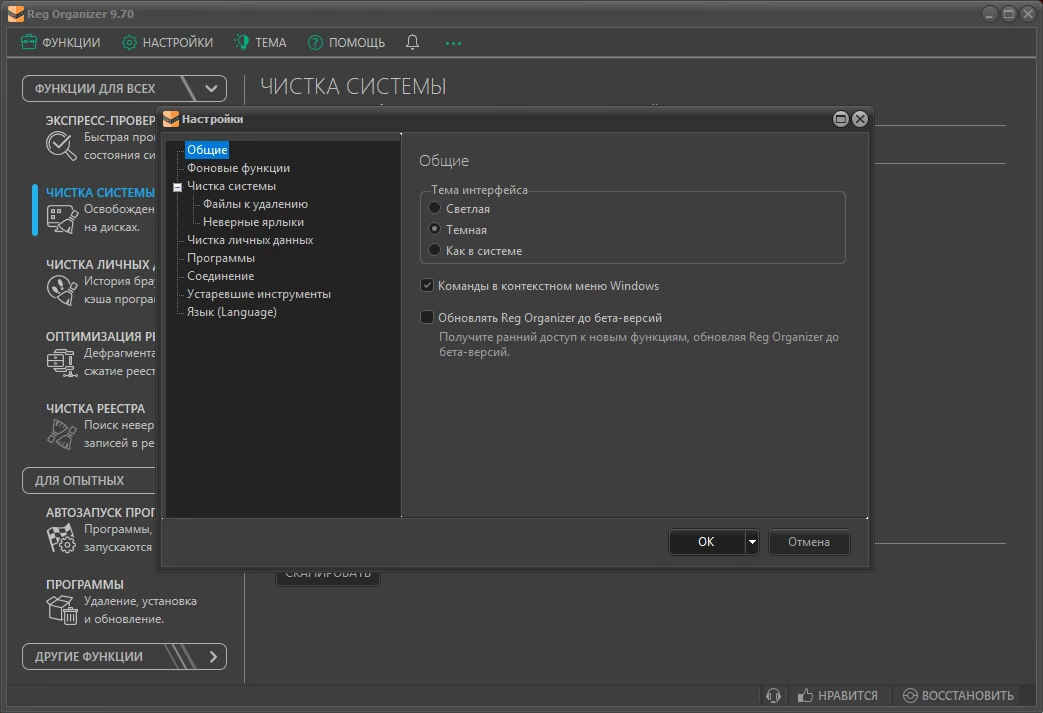
Task: Select Чистка личных данных tree item
Action: [250, 239]
